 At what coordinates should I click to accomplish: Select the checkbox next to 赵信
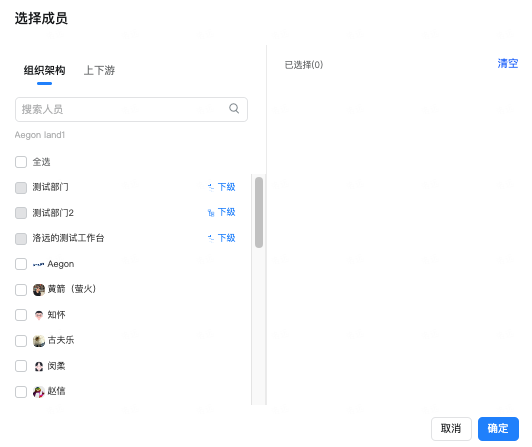(x=21, y=392)
